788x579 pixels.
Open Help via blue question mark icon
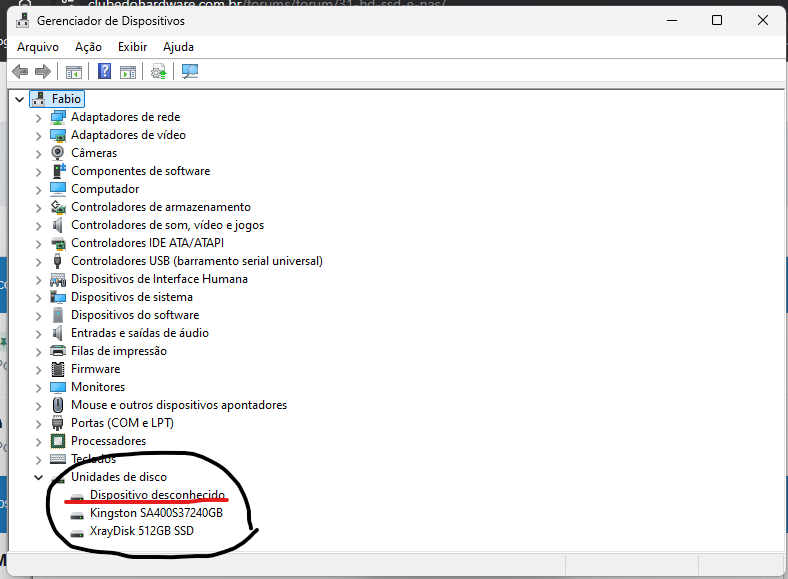click(x=104, y=71)
